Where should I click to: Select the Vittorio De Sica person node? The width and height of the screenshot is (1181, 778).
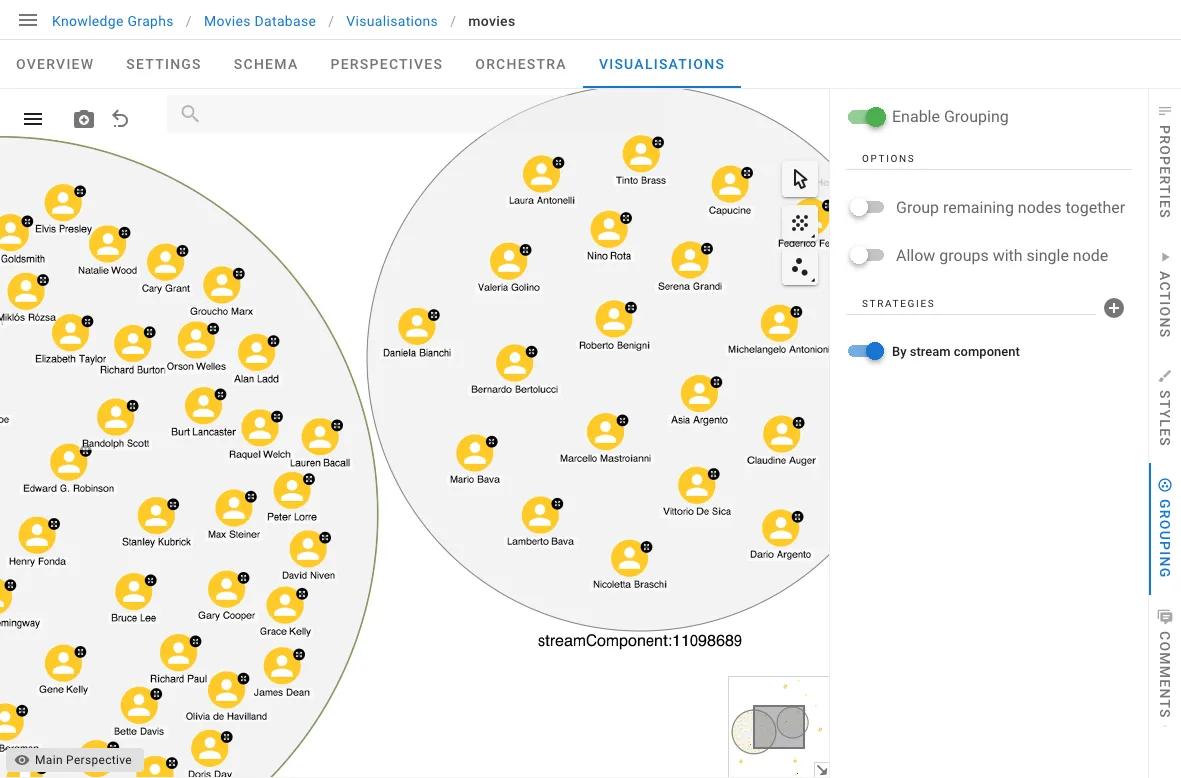tap(697, 486)
